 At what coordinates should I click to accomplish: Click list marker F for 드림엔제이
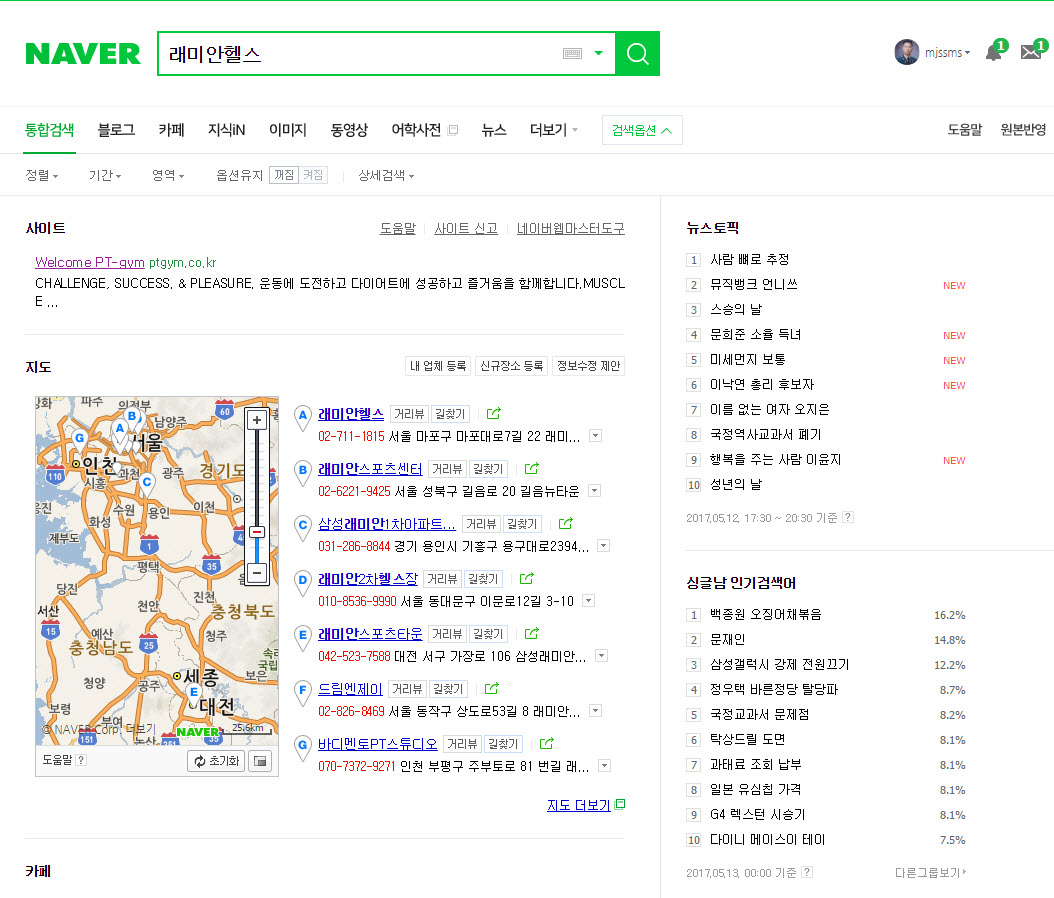303,692
